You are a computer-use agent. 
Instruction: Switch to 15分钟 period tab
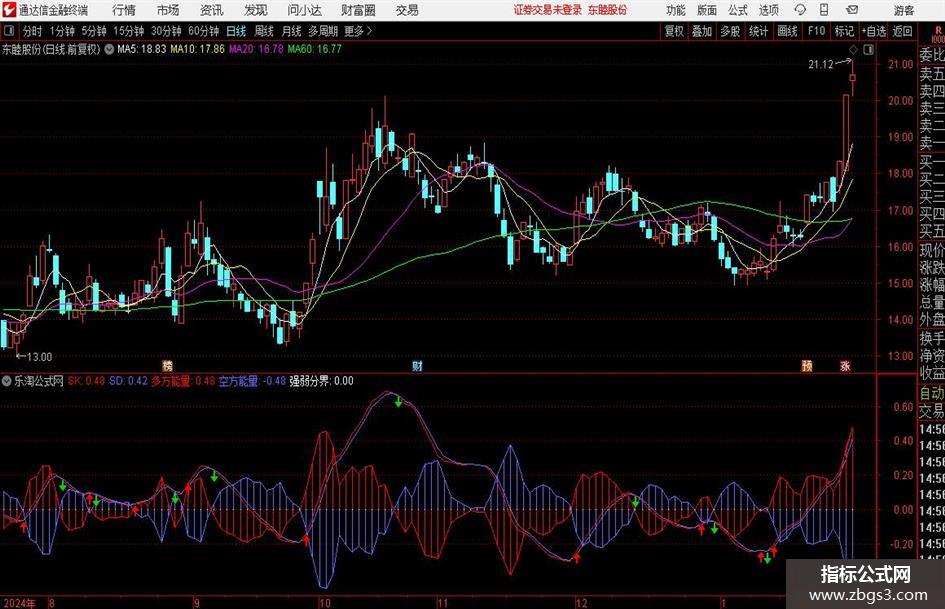[129, 31]
